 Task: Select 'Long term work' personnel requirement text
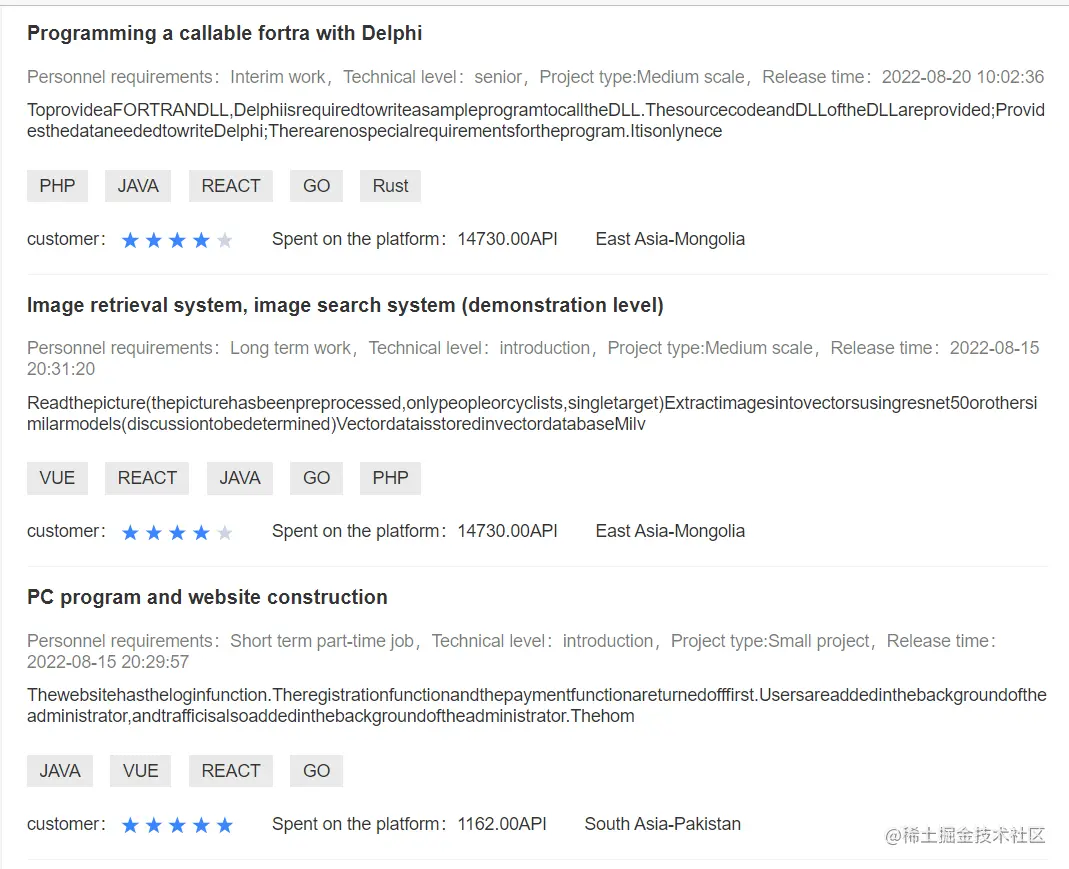tap(290, 348)
